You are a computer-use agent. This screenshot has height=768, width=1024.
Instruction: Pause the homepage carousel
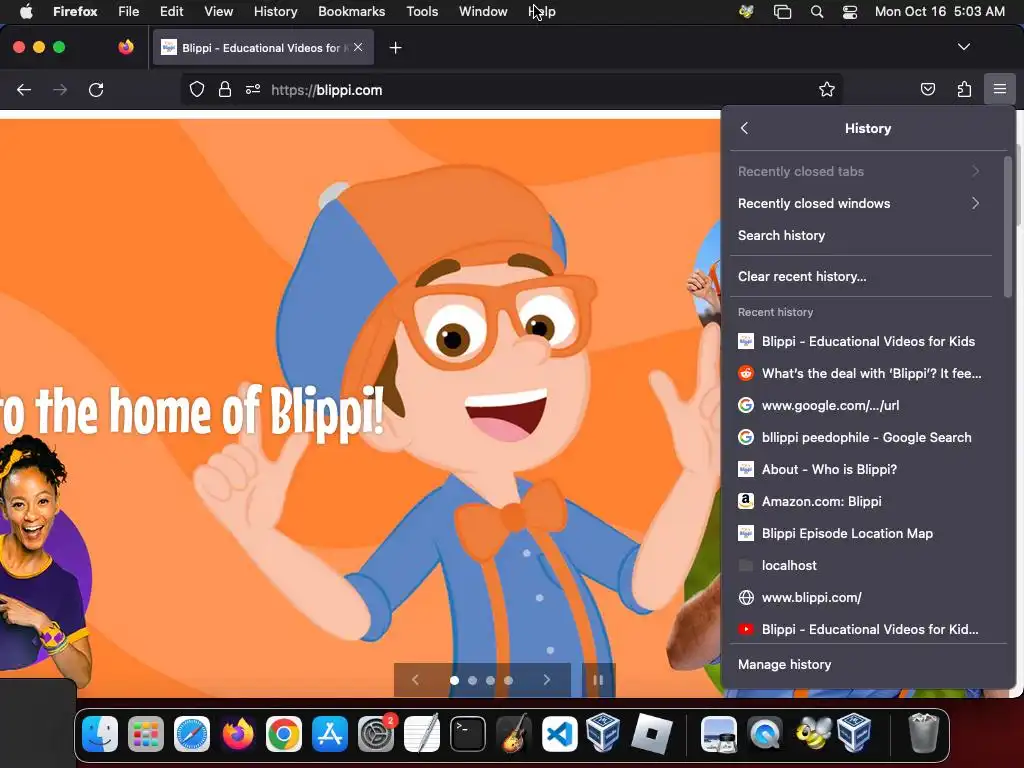[x=598, y=680]
